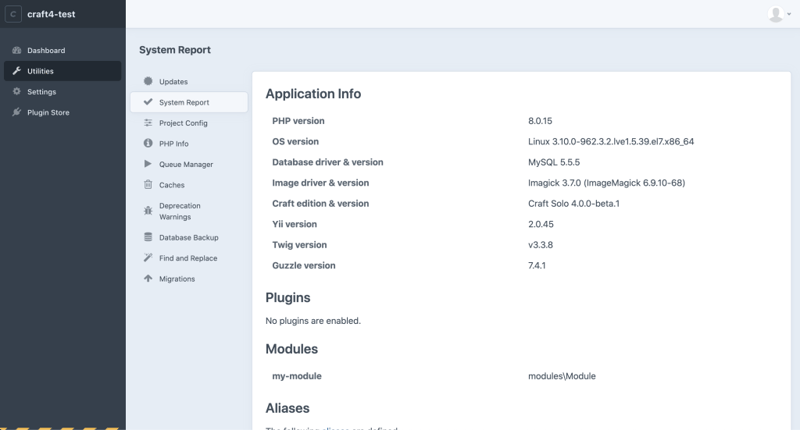Click the user avatar photo

pos(775,14)
